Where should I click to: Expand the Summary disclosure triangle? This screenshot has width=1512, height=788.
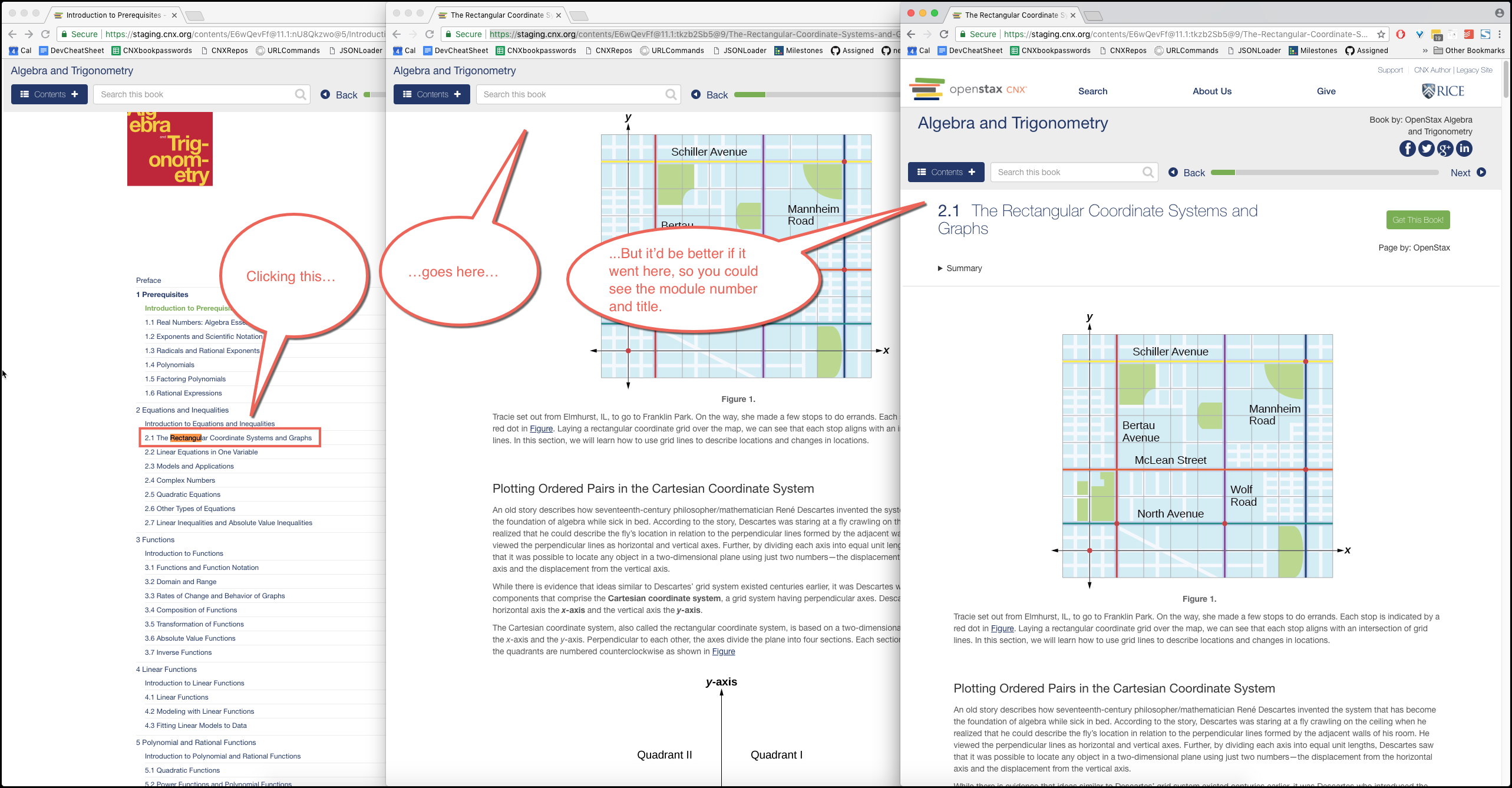coord(940,268)
